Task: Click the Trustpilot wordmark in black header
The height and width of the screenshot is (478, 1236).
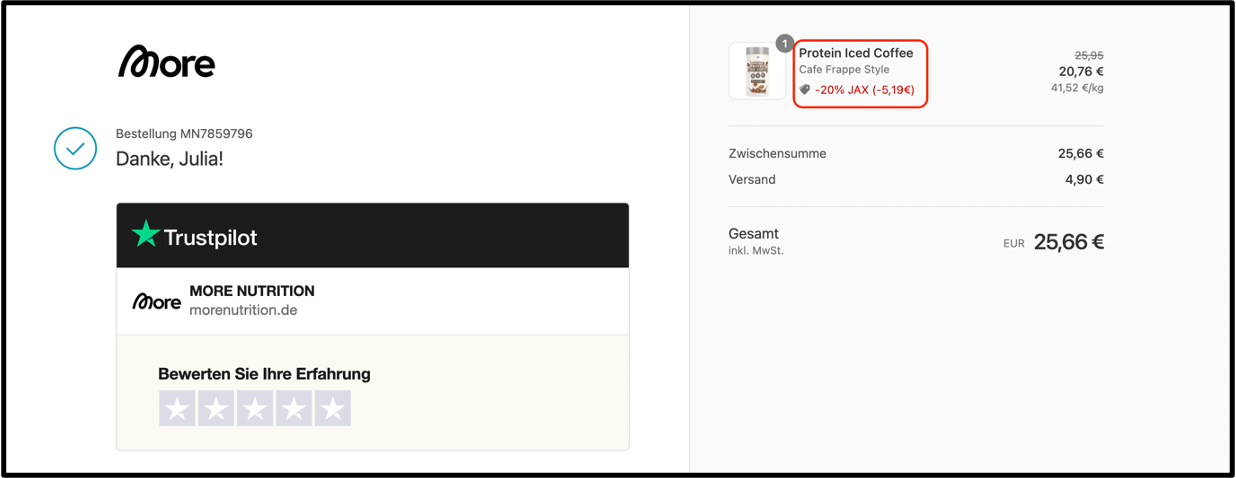Action: click(210, 237)
